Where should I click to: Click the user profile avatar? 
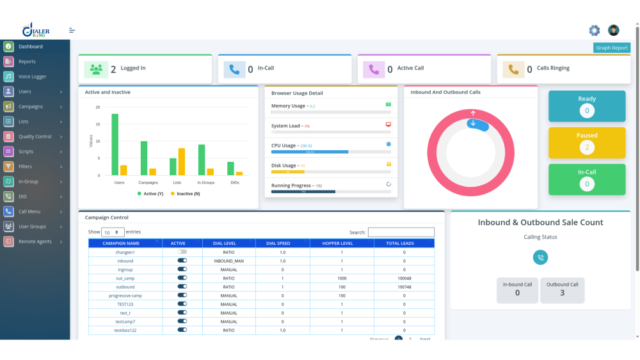click(613, 30)
